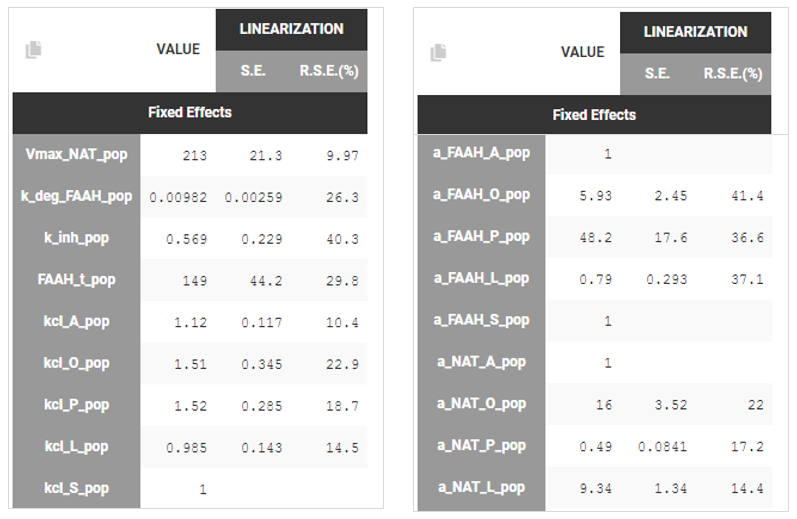Screen dimensions: 797x519
Task: Select the FAAH_t_pop parameter label
Action: [76, 280]
